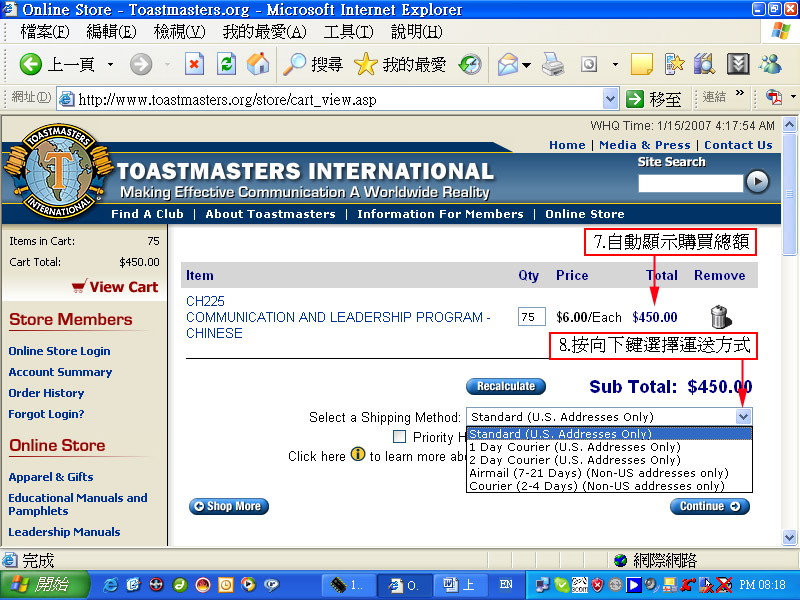Click the Refresh page icon
Viewport: 800px width, 600px height.
[226, 65]
